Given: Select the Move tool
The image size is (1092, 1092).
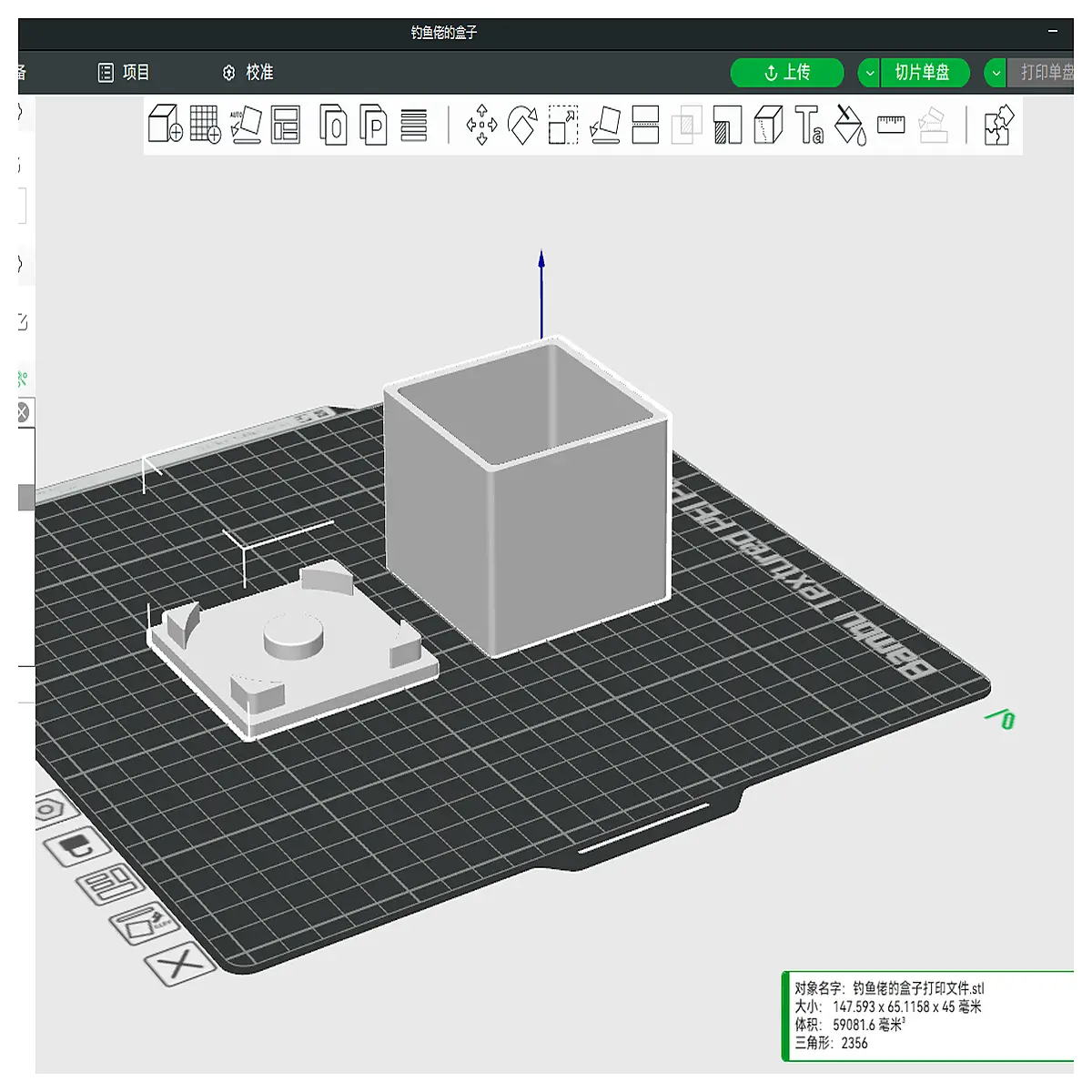Looking at the screenshot, I should (481, 125).
